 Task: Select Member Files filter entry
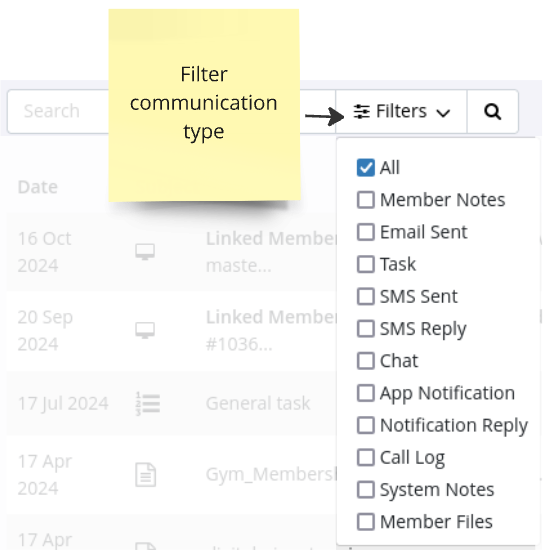click(x=425, y=521)
